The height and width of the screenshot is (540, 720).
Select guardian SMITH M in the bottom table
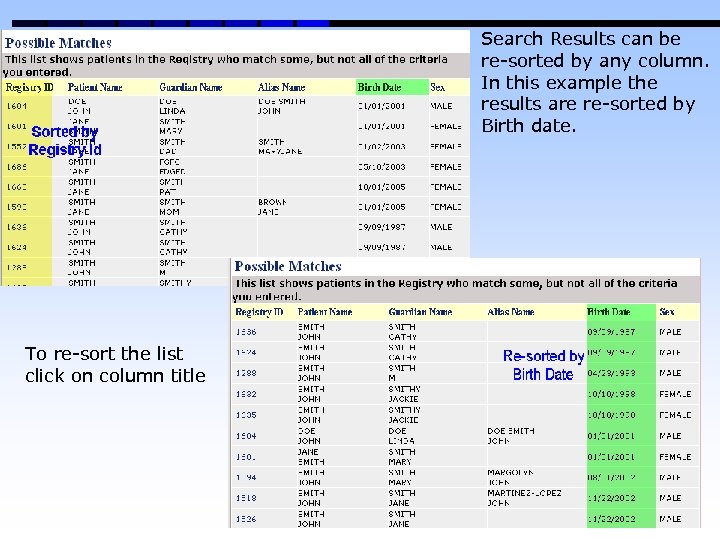(x=402, y=373)
